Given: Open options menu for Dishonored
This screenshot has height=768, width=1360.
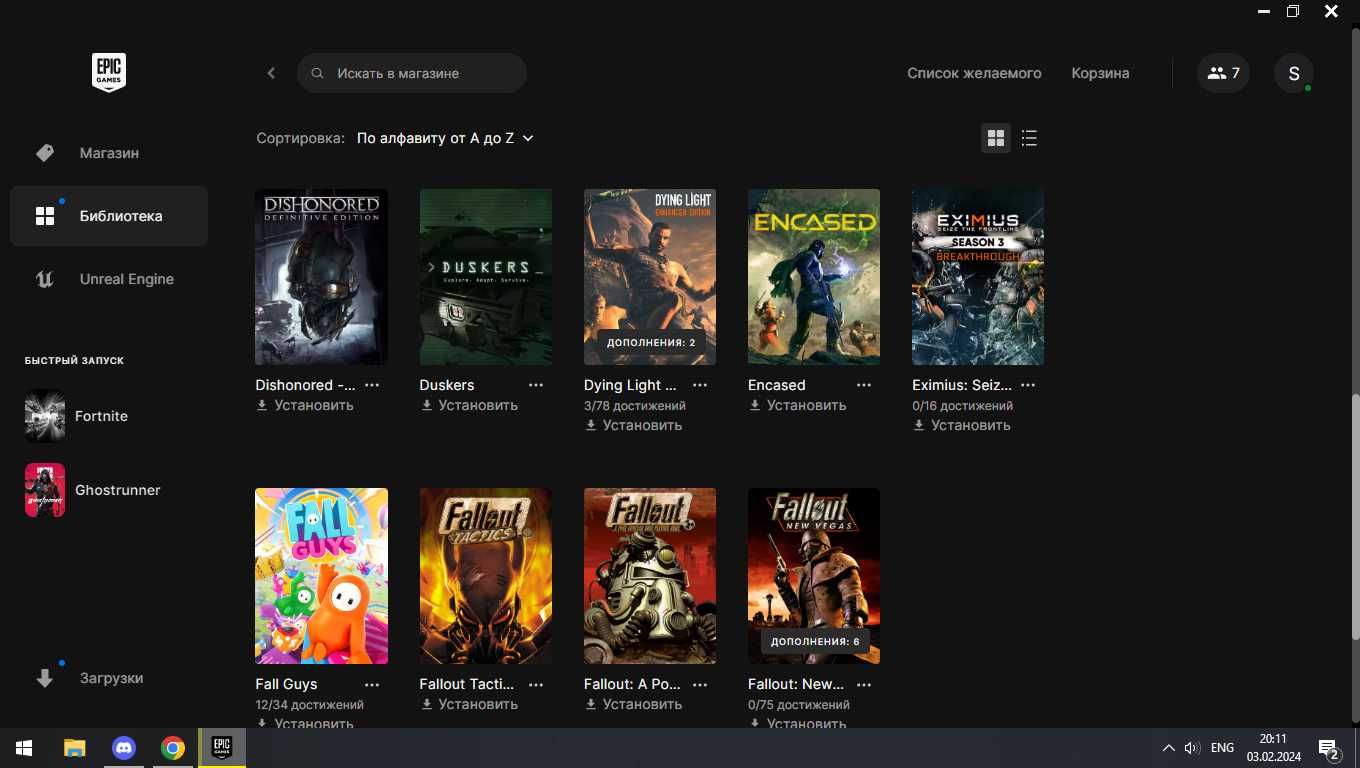Looking at the screenshot, I should pos(372,385).
